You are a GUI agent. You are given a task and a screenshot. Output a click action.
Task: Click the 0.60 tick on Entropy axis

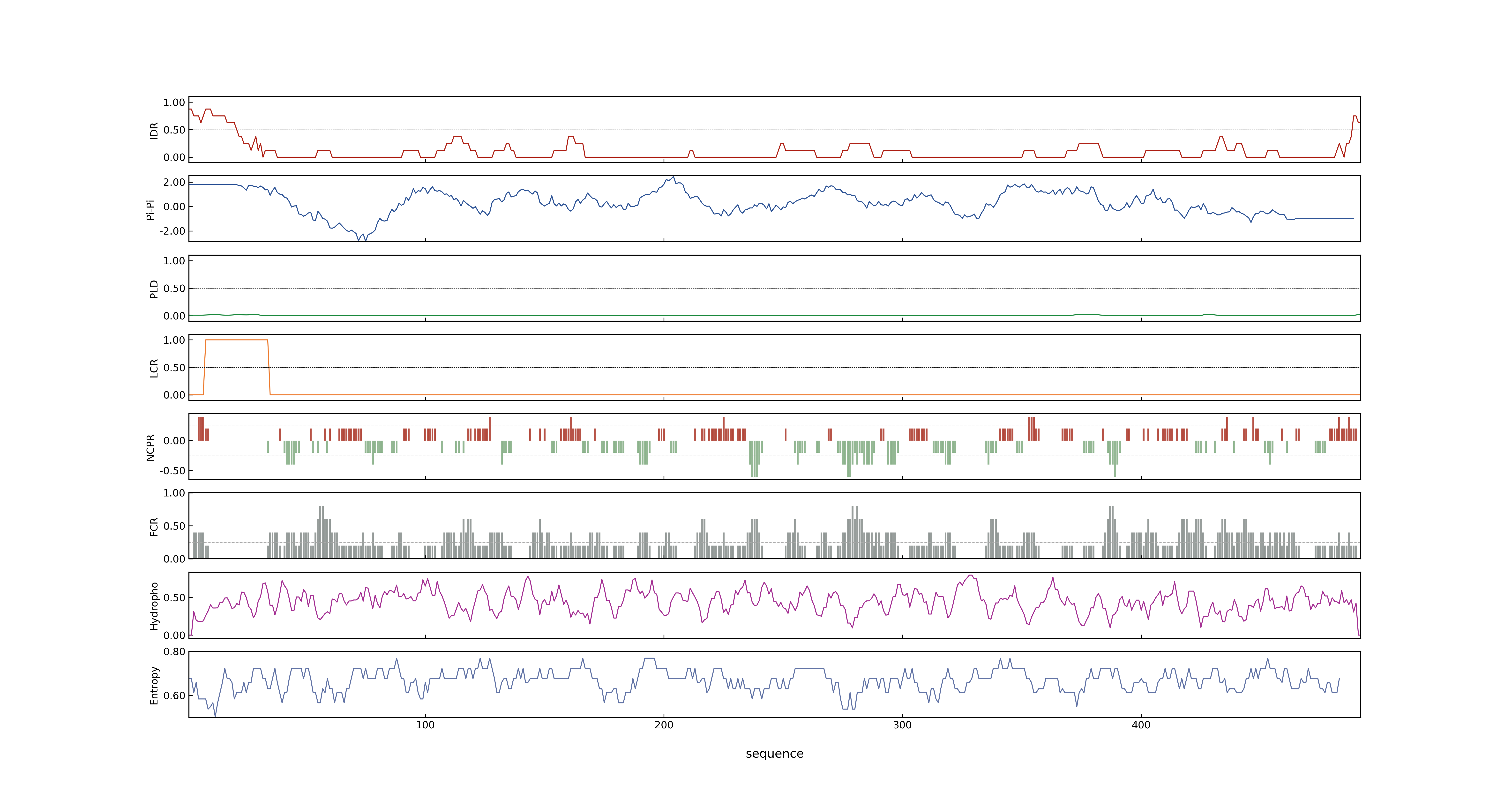pyautogui.click(x=174, y=696)
